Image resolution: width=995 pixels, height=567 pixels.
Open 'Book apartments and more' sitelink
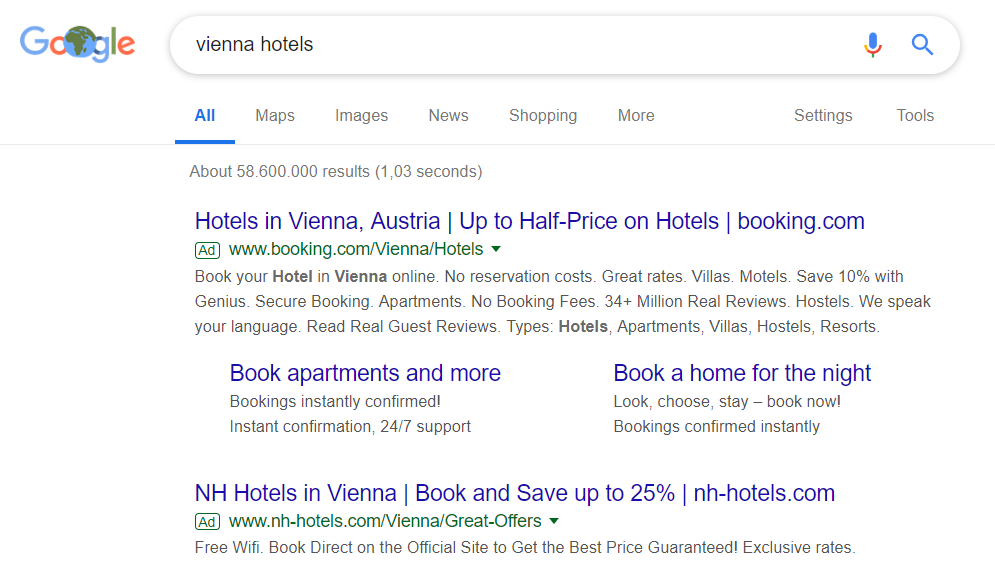pos(365,374)
